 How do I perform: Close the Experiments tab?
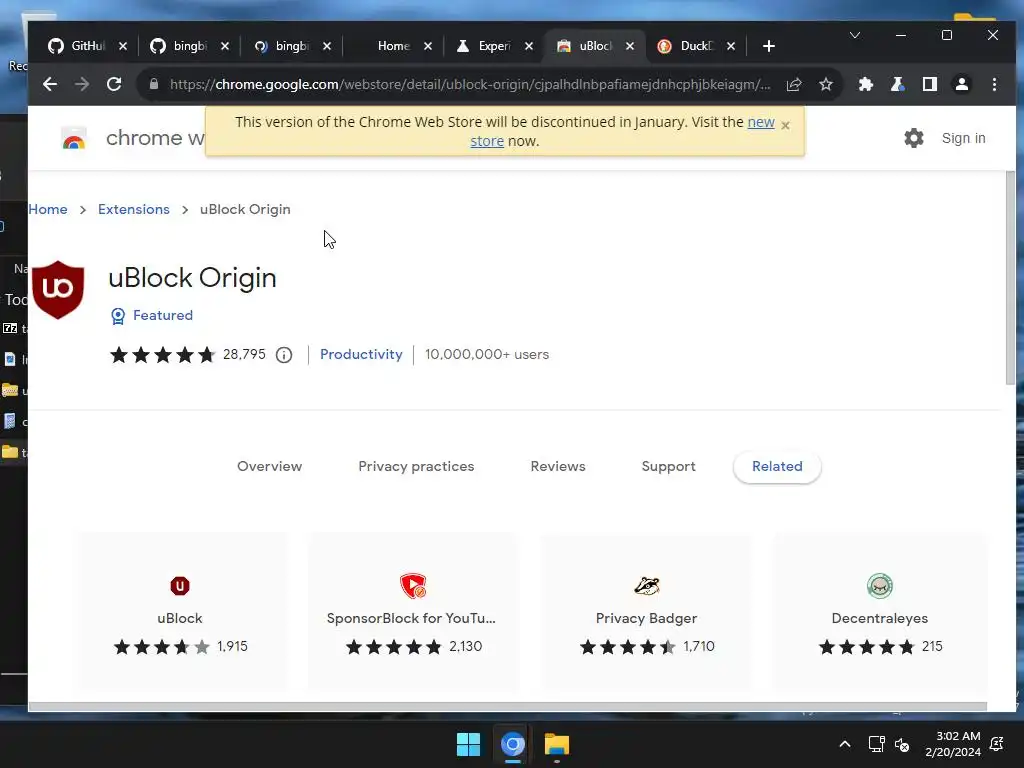tap(529, 46)
